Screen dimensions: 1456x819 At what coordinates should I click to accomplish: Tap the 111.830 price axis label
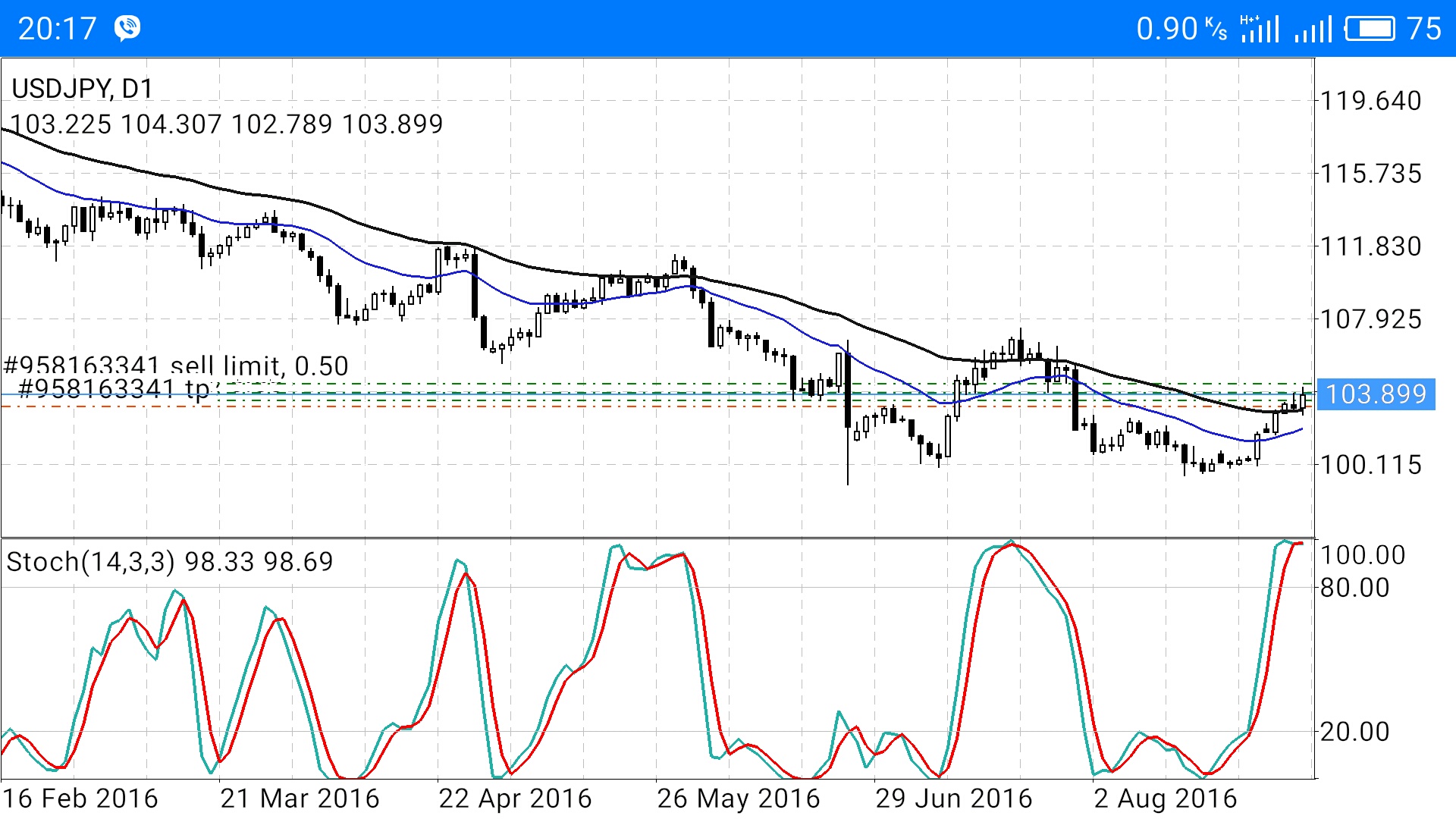pyautogui.click(x=1371, y=246)
